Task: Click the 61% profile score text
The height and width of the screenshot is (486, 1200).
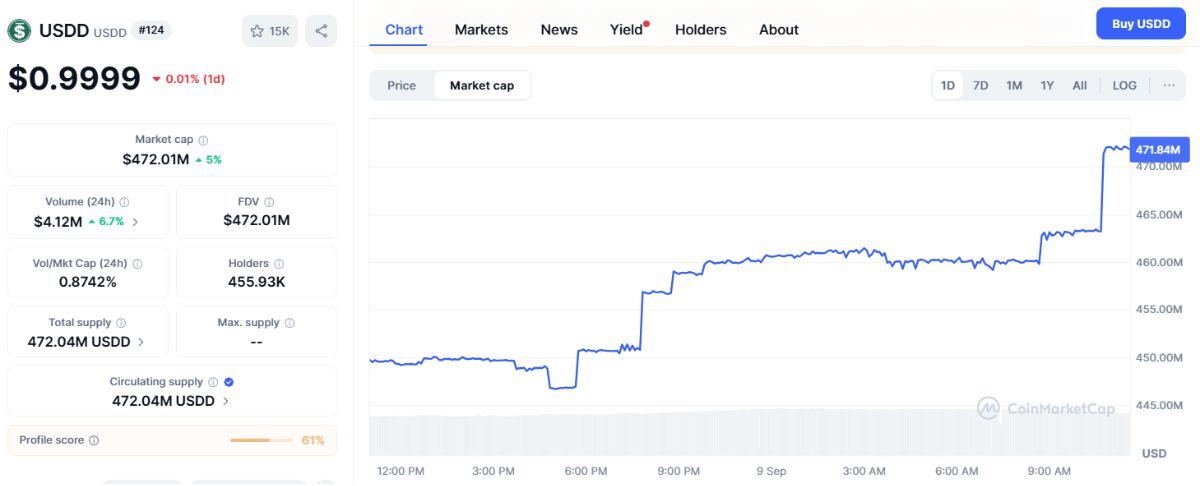Action: 313,440
